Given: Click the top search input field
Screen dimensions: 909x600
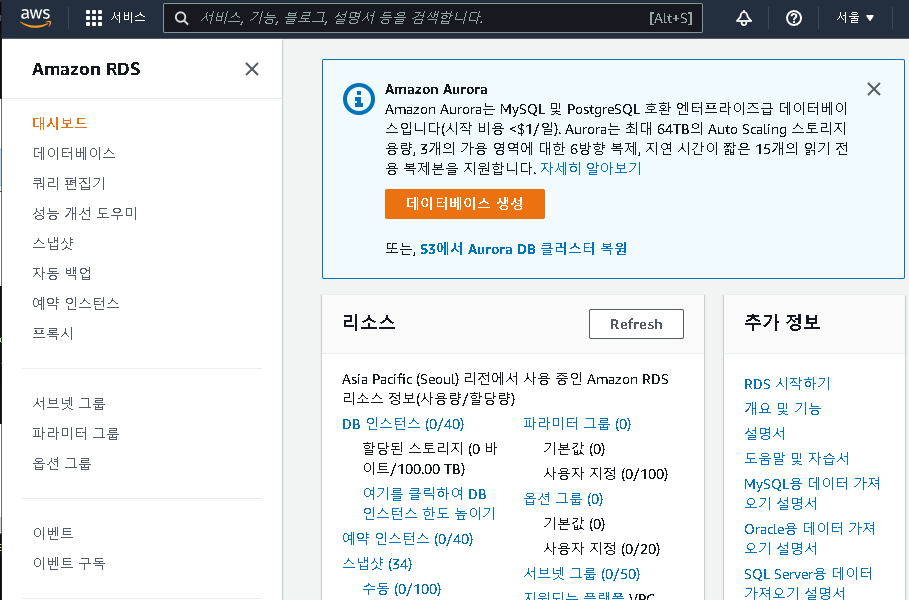Looking at the screenshot, I should tap(432, 18).
